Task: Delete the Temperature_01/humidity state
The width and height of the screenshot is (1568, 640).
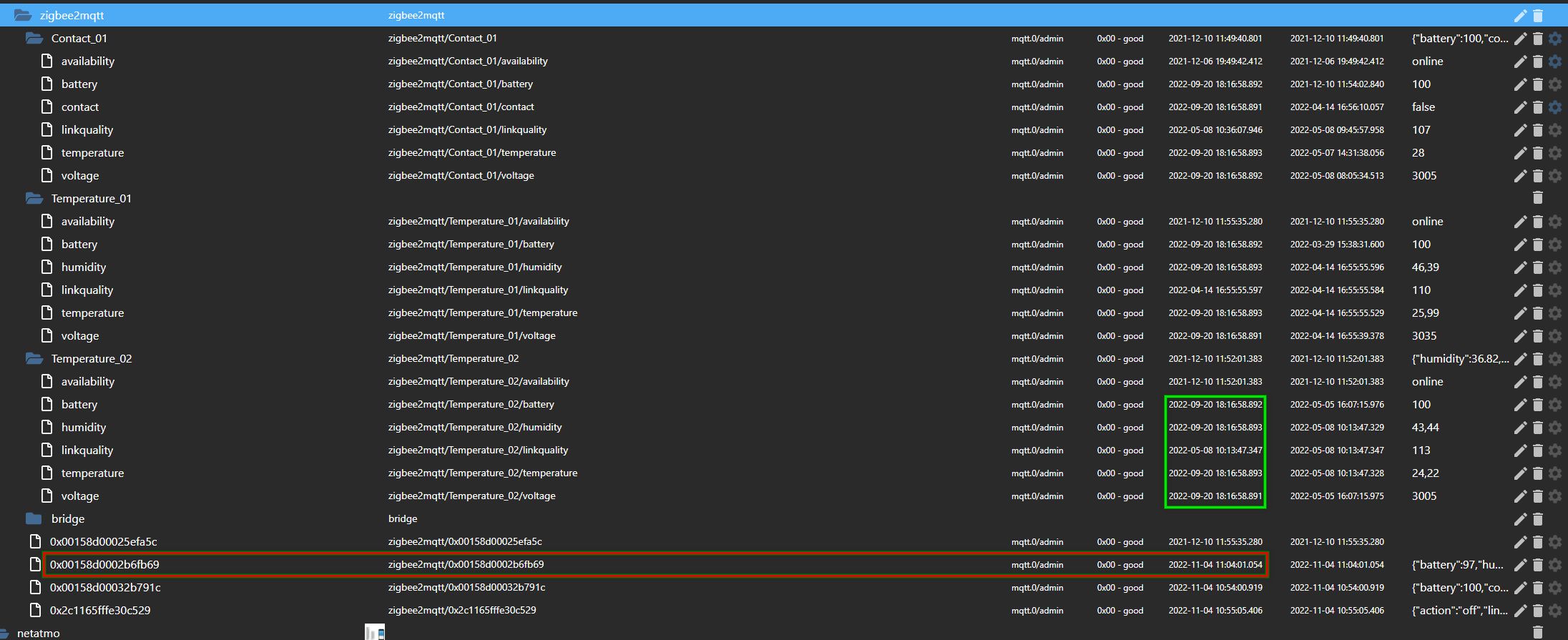Action: click(x=1538, y=267)
